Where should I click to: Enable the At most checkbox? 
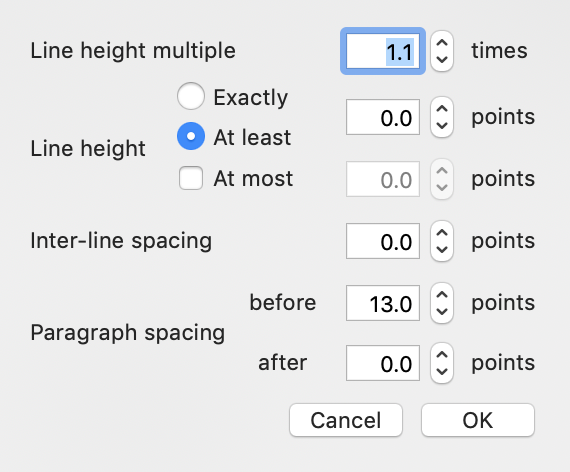tap(191, 178)
